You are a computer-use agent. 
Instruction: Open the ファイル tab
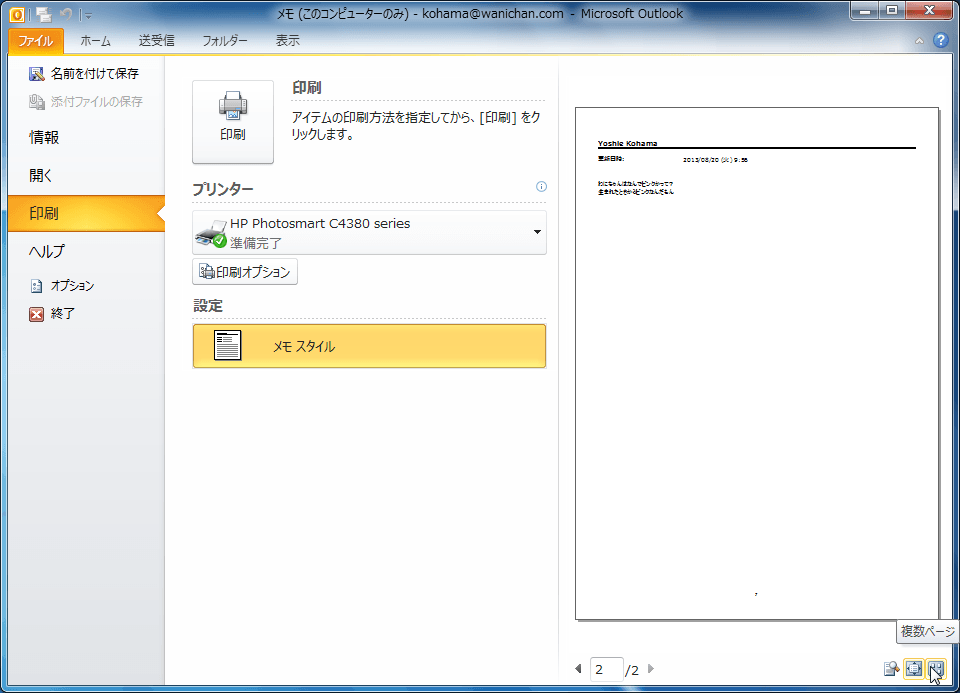36,41
